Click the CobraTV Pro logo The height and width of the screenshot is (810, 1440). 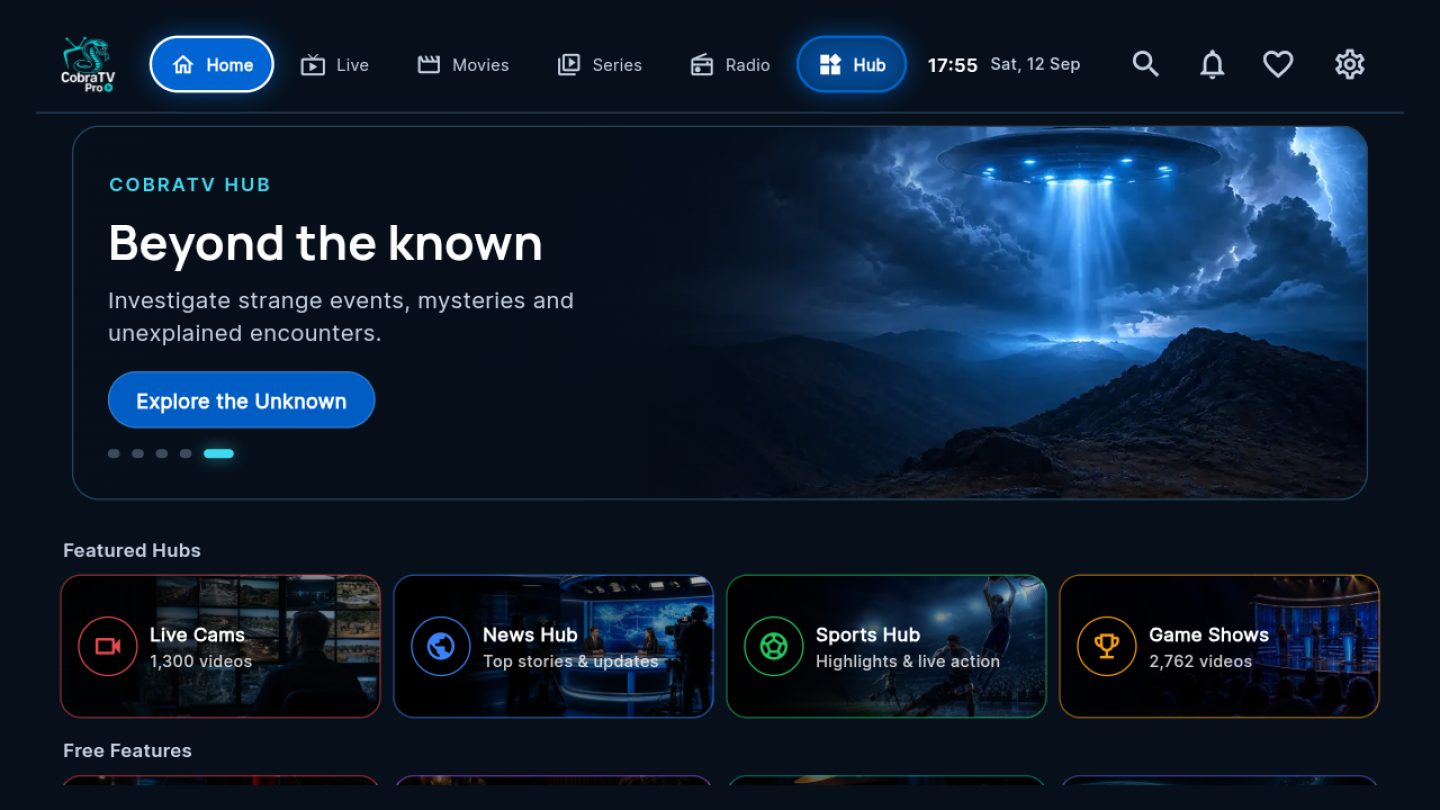(88, 65)
